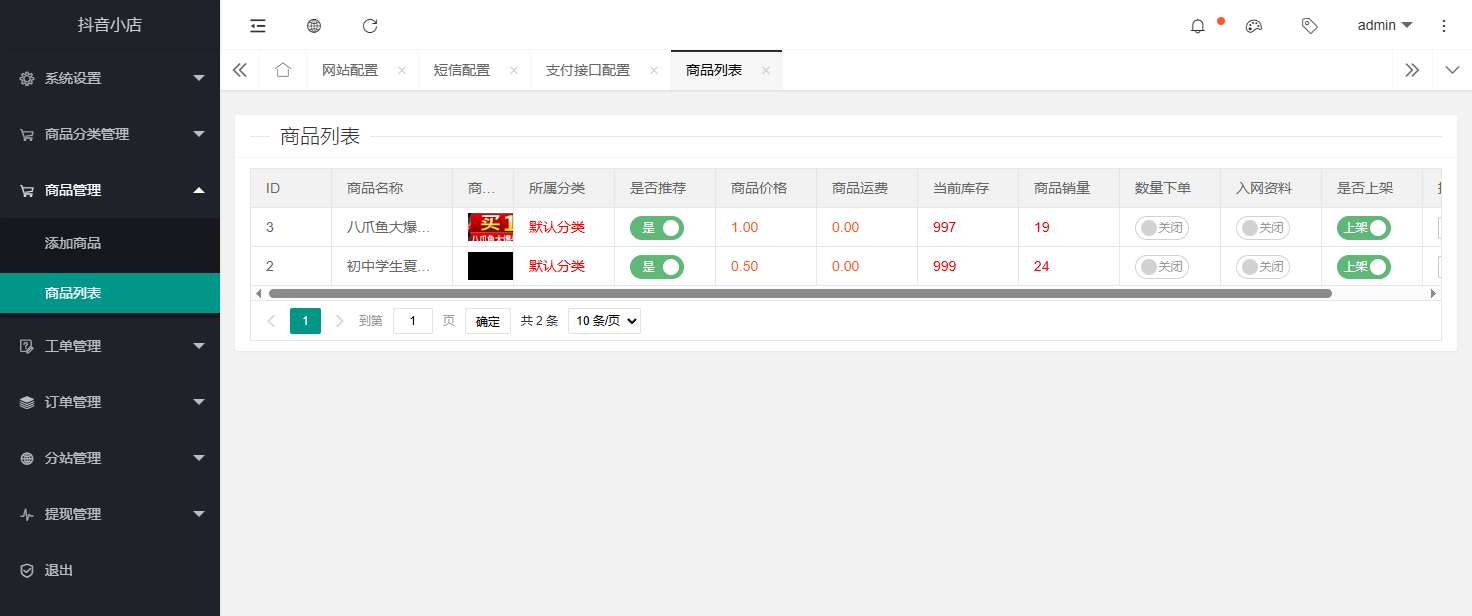Screen dimensions: 1472x616
Task: Open the website globe icon in the header
Action: [314, 26]
